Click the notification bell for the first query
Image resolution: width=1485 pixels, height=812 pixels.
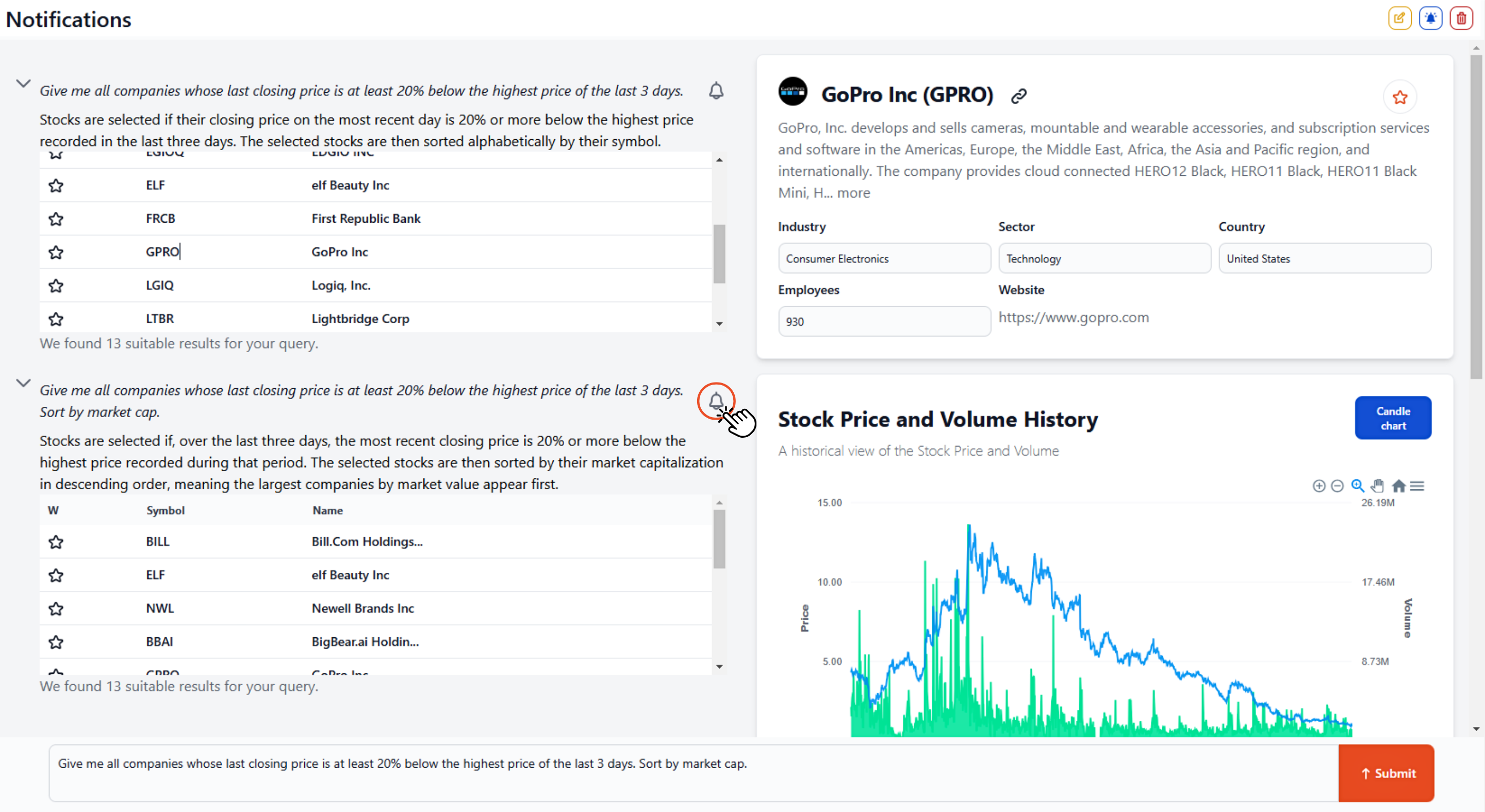[x=716, y=90]
